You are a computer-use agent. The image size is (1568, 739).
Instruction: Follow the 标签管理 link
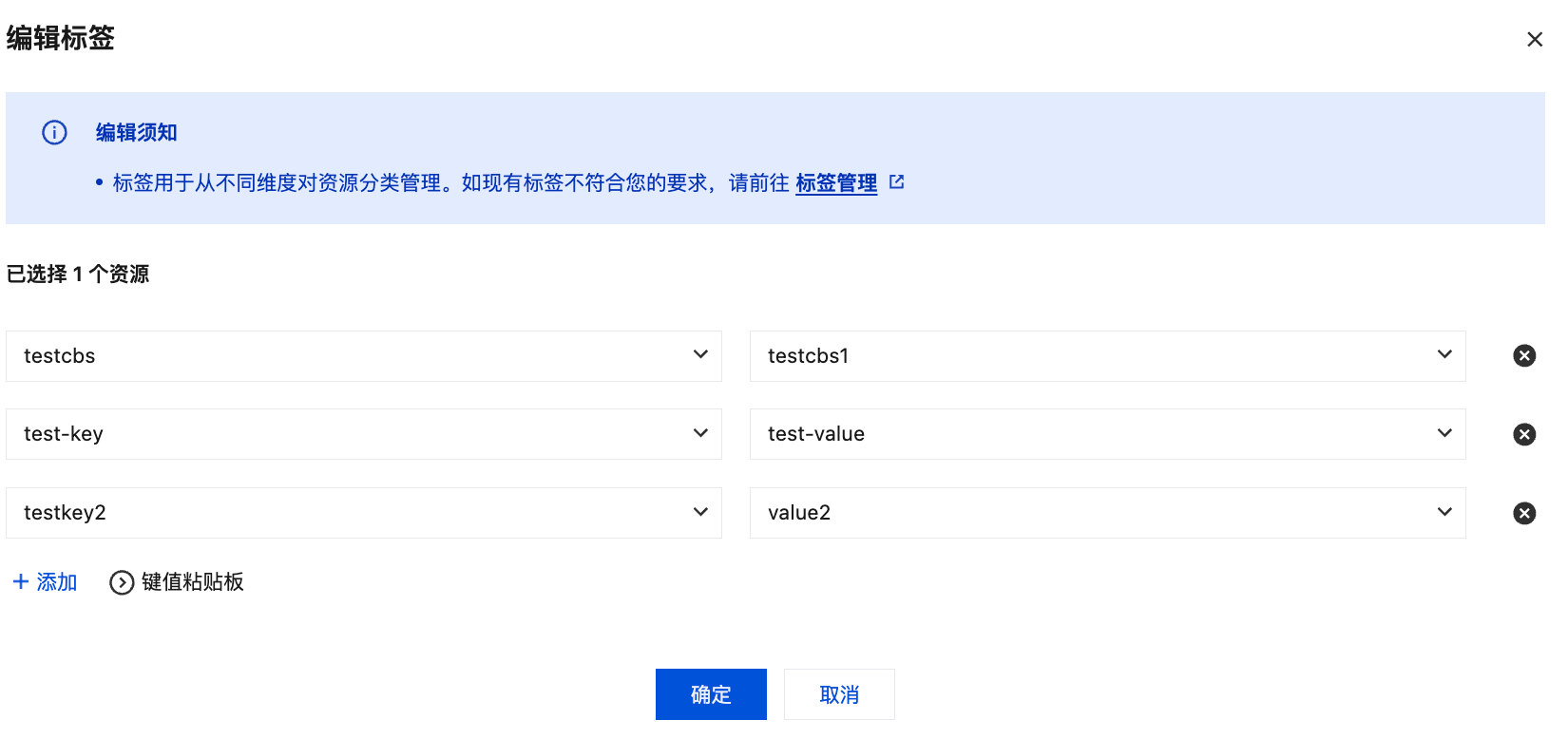tap(836, 182)
